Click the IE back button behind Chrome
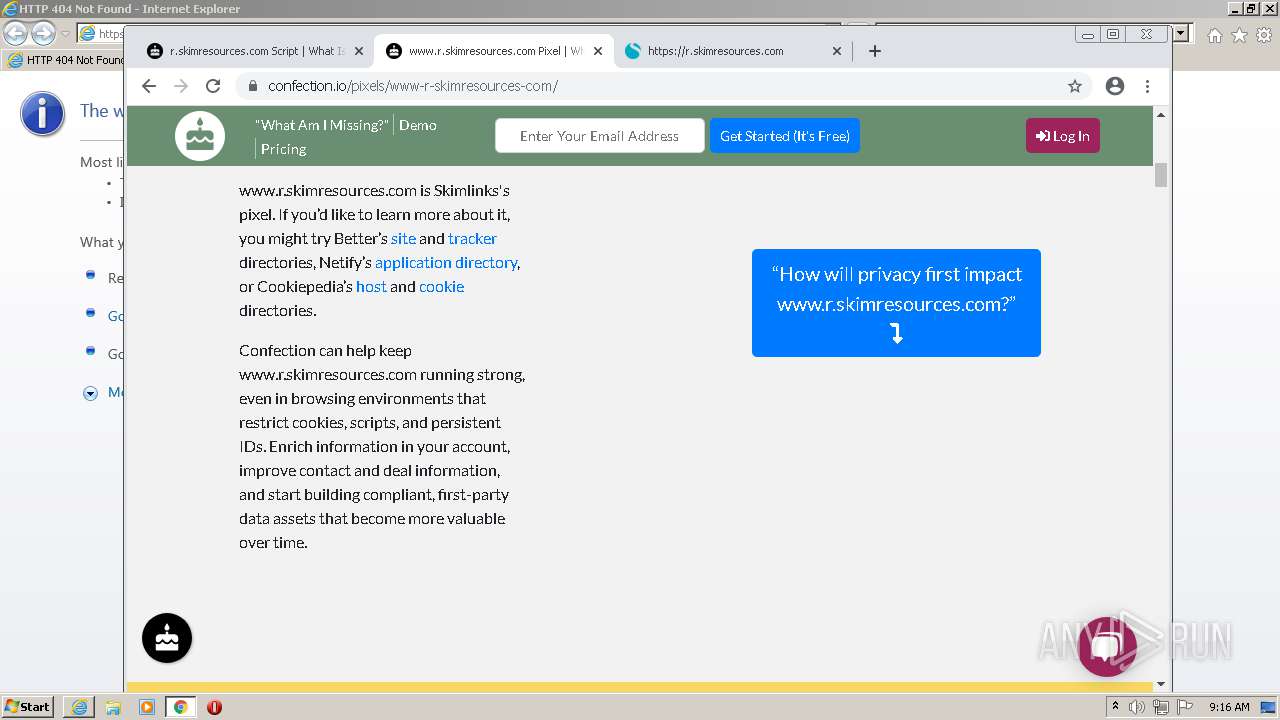 tap(16, 34)
